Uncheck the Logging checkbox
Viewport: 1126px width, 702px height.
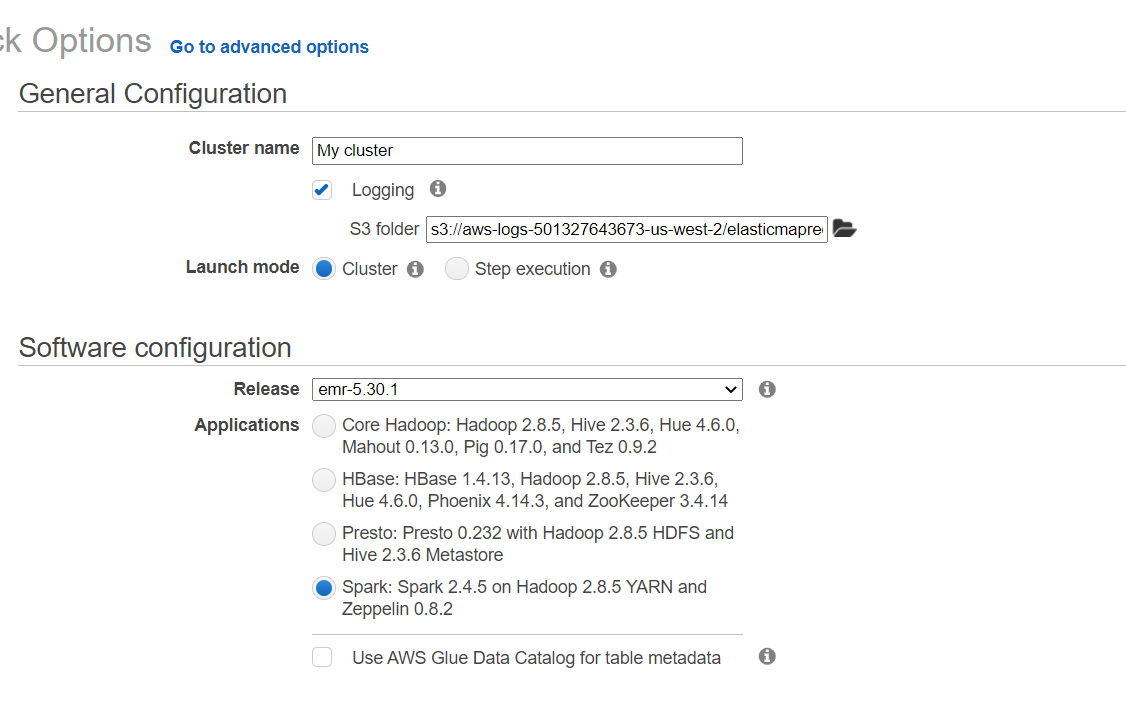[x=322, y=189]
